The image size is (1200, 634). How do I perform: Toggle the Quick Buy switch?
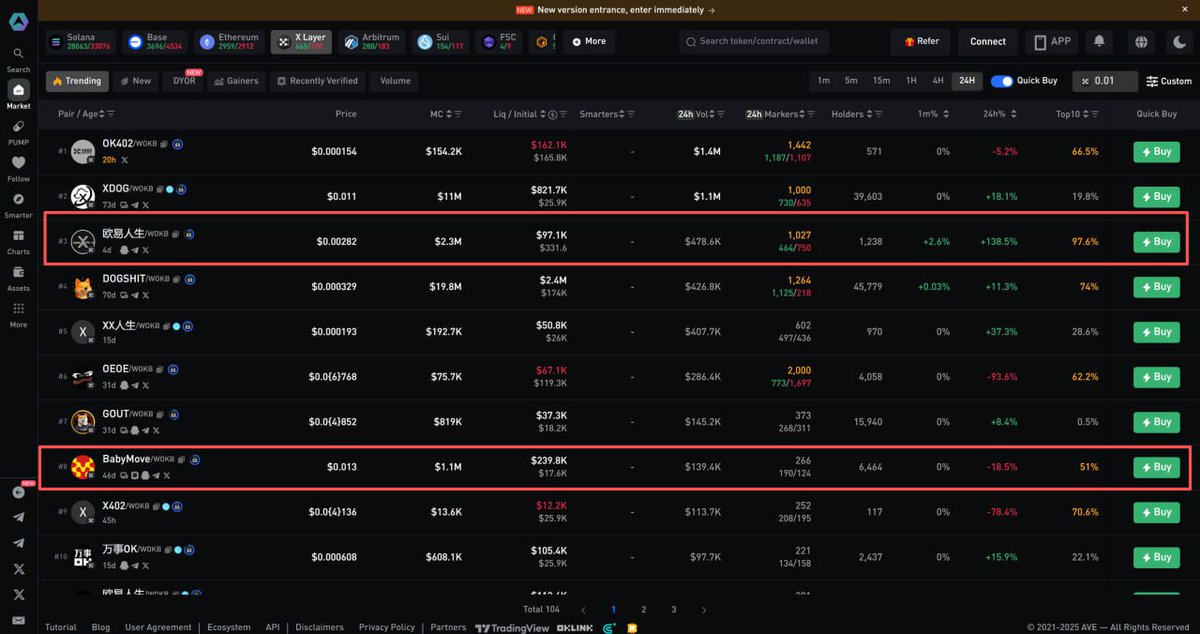(1001, 81)
